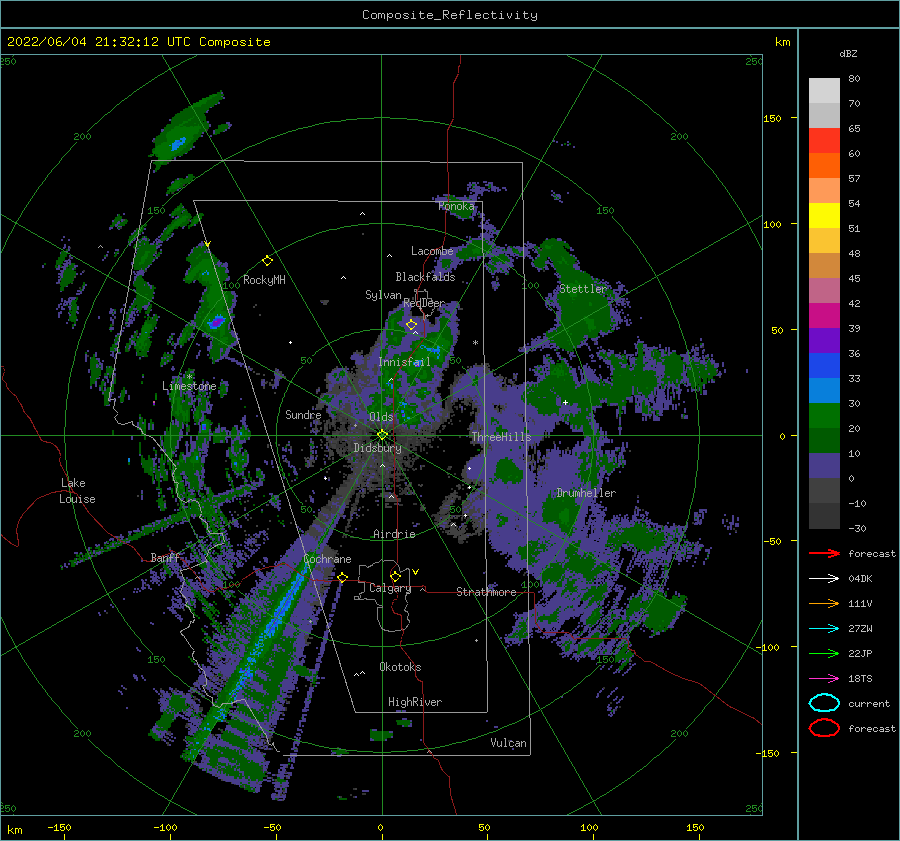900x841 pixels.
Task: Click the 04DK legend label
Action: point(860,579)
